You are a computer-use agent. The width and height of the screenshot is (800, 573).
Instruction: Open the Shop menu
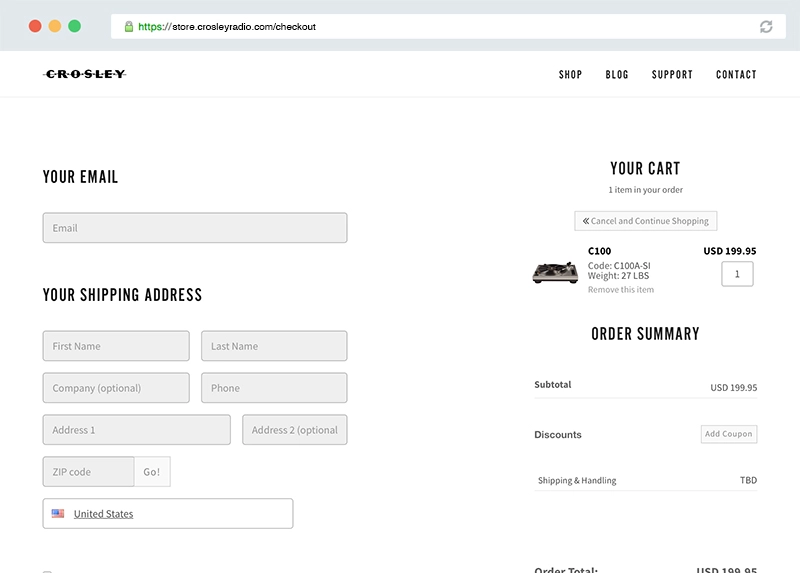click(570, 75)
